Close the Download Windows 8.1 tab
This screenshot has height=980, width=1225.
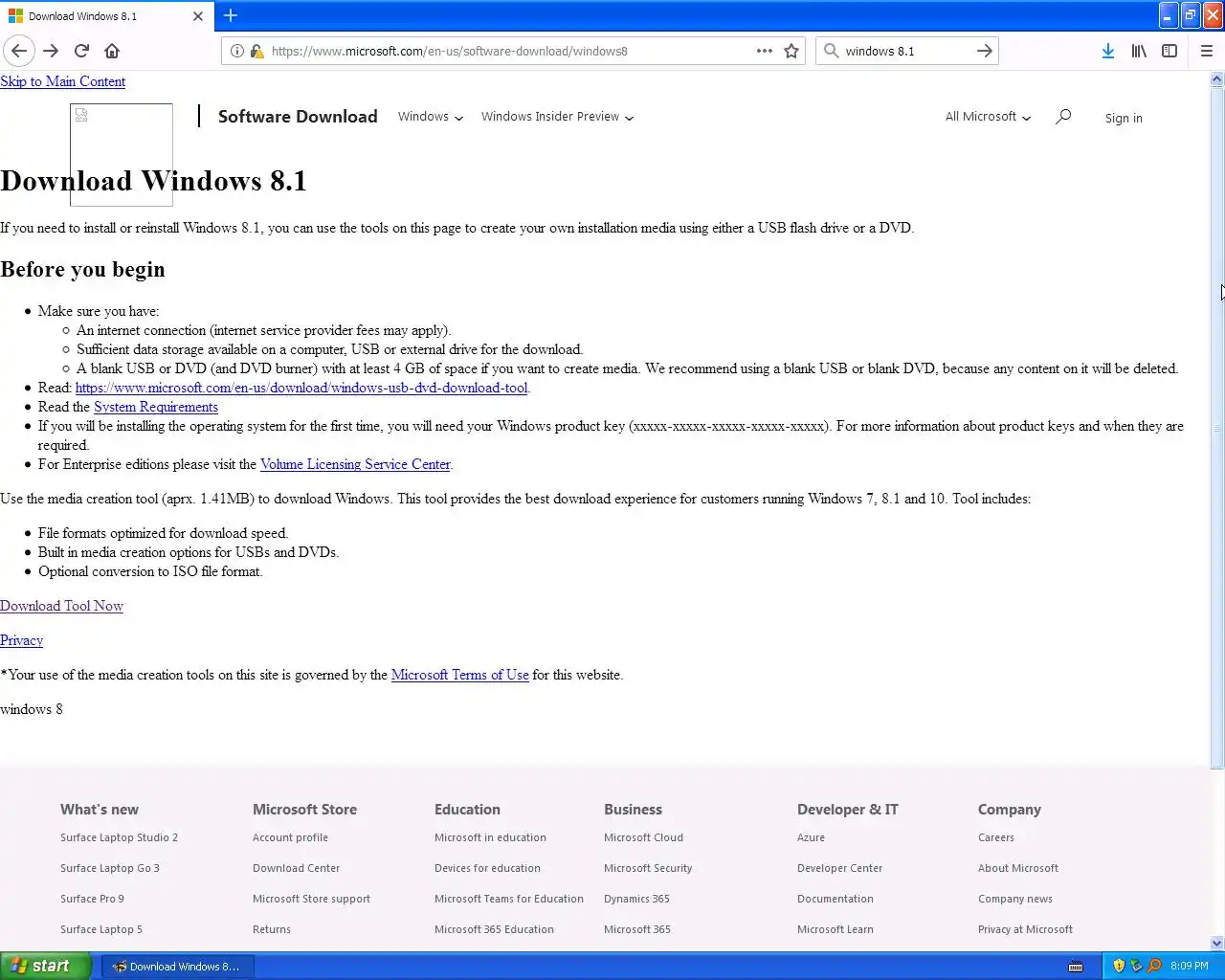198,16
